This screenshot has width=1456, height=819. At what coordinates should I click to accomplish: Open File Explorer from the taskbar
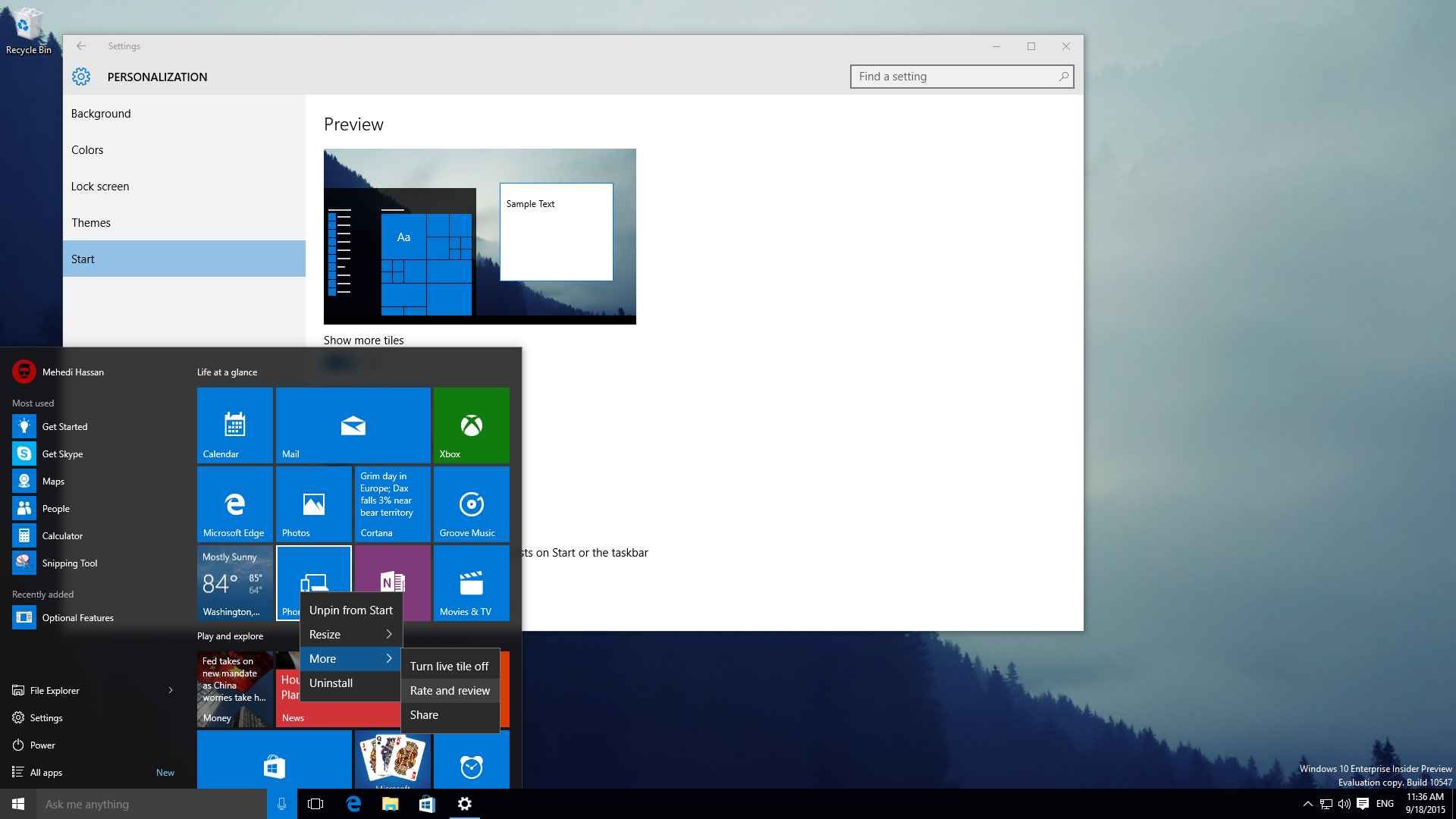coord(390,804)
